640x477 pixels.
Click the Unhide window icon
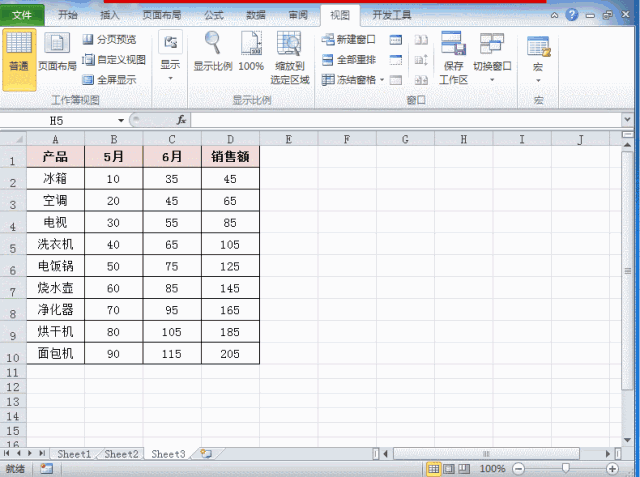pos(396,80)
